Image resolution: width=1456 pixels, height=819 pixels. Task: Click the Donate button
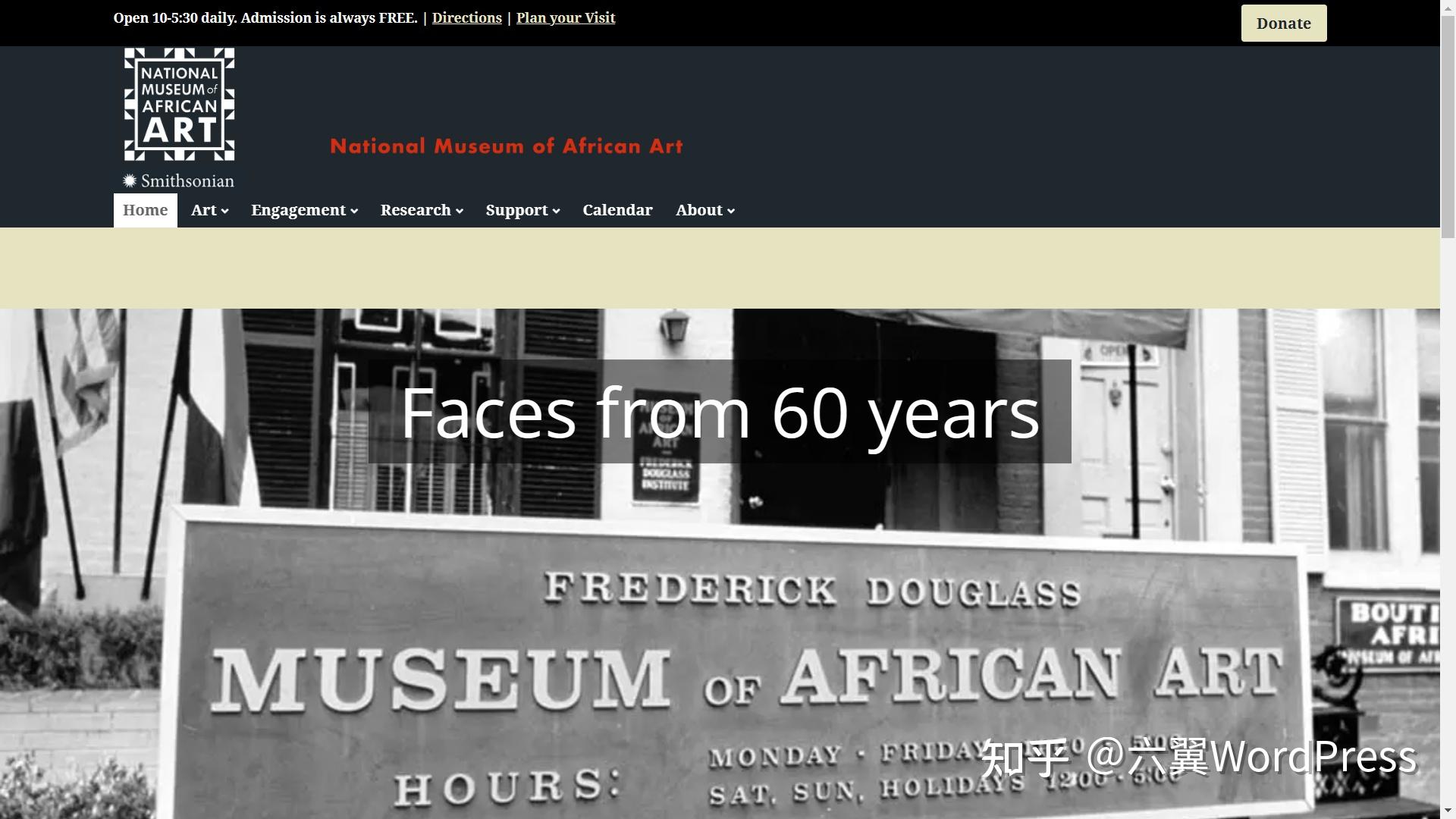click(1284, 24)
